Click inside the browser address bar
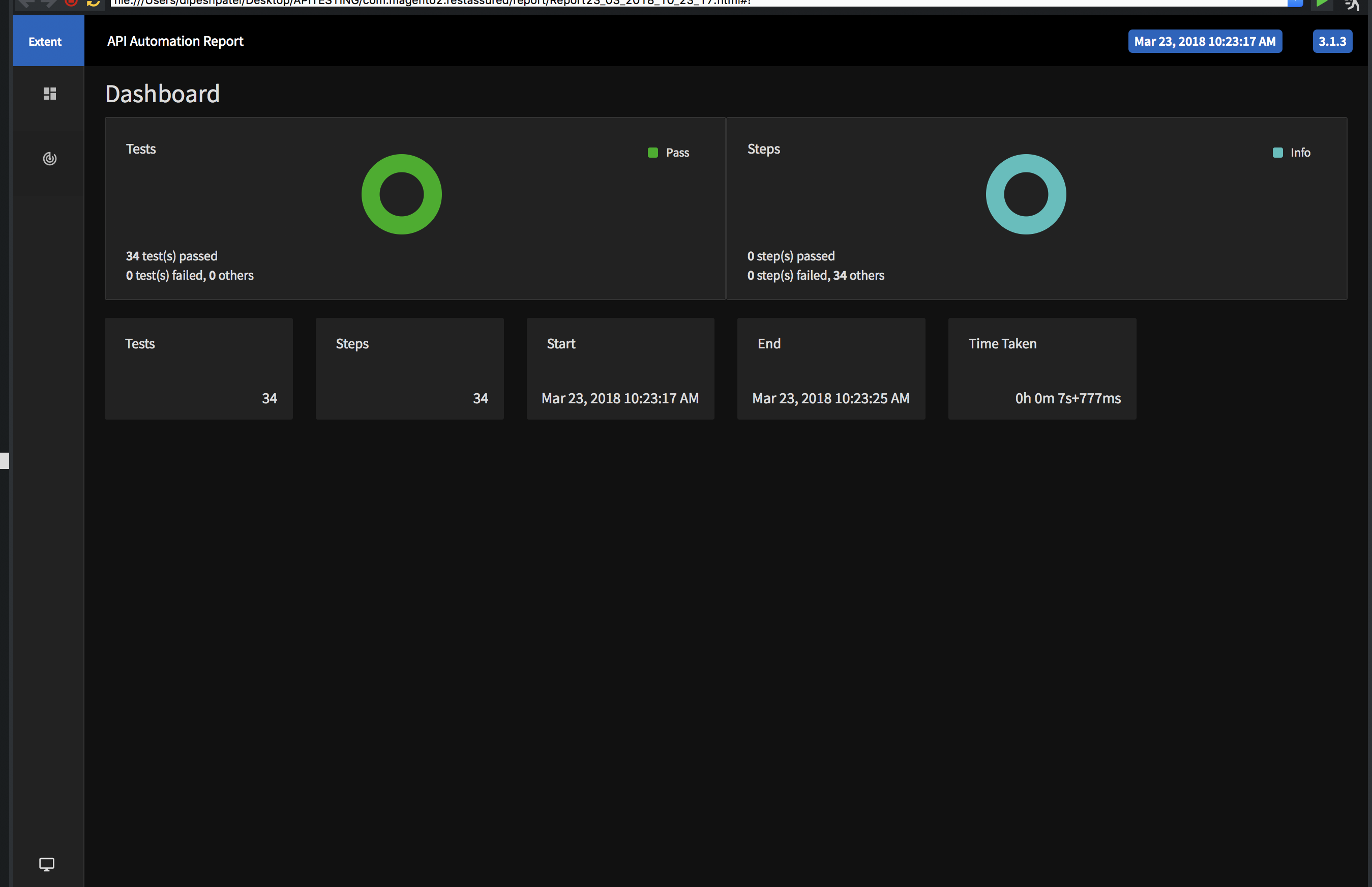 point(691,4)
